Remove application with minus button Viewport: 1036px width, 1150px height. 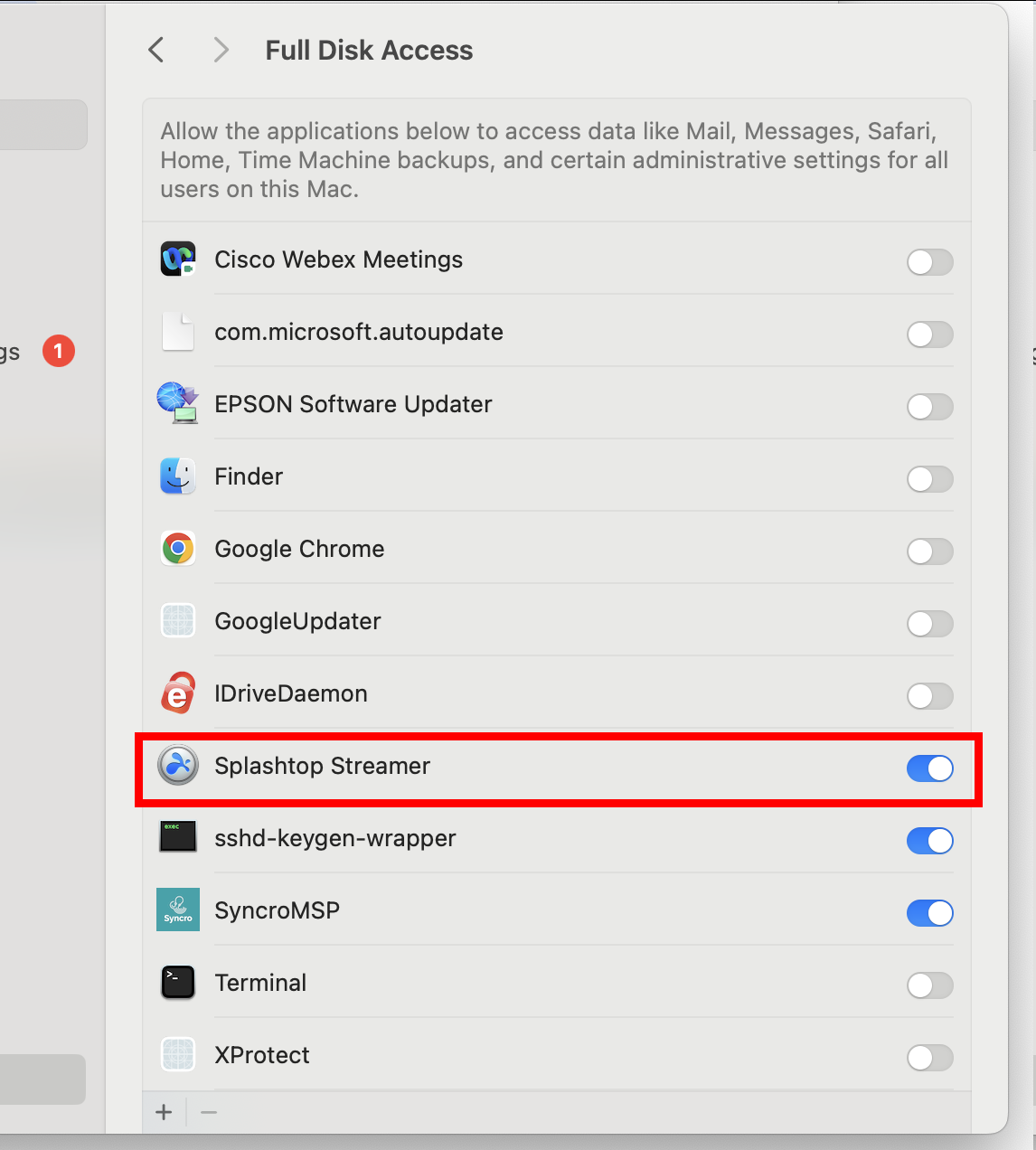coord(209,1112)
